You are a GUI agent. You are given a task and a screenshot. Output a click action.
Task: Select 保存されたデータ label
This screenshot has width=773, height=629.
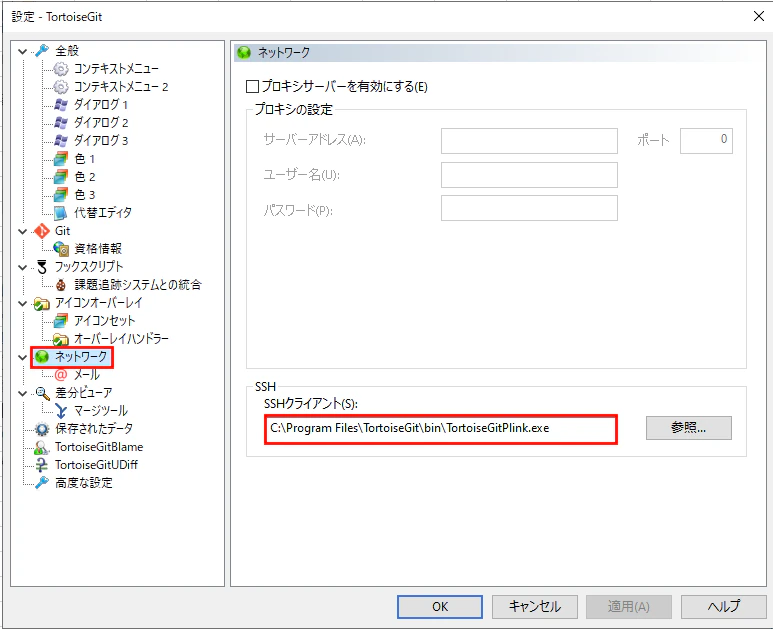coord(94,429)
